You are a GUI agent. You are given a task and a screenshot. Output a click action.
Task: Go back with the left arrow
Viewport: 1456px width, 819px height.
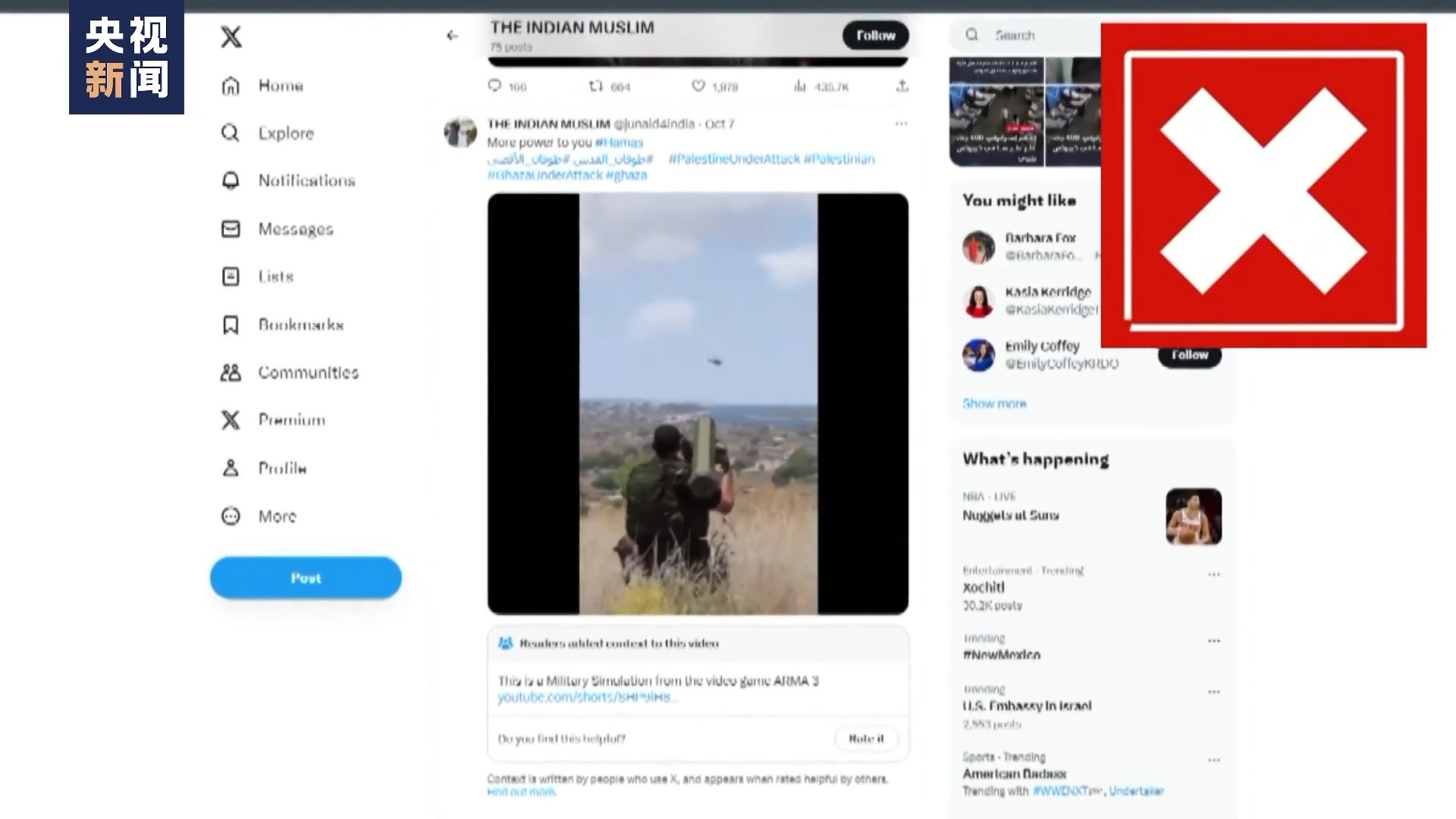(452, 36)
